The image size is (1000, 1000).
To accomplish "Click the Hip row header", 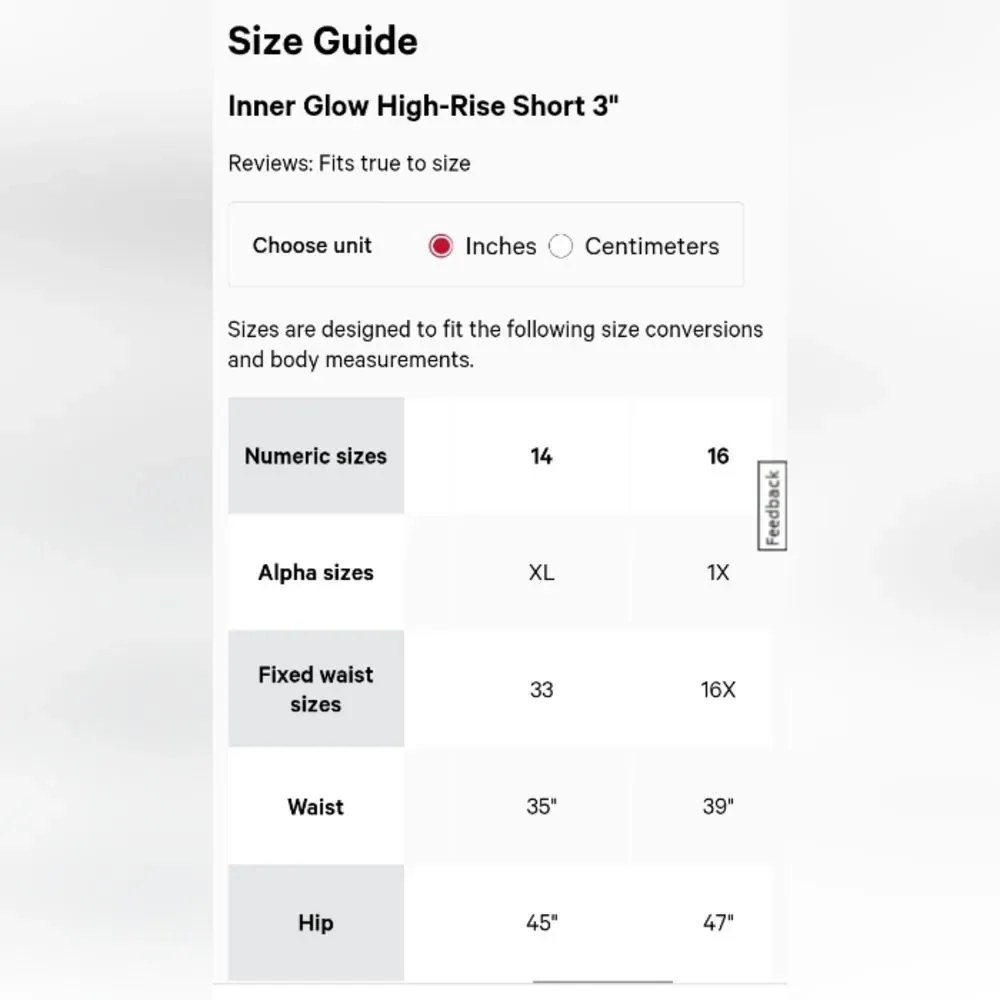I will (x=316, y=922).
